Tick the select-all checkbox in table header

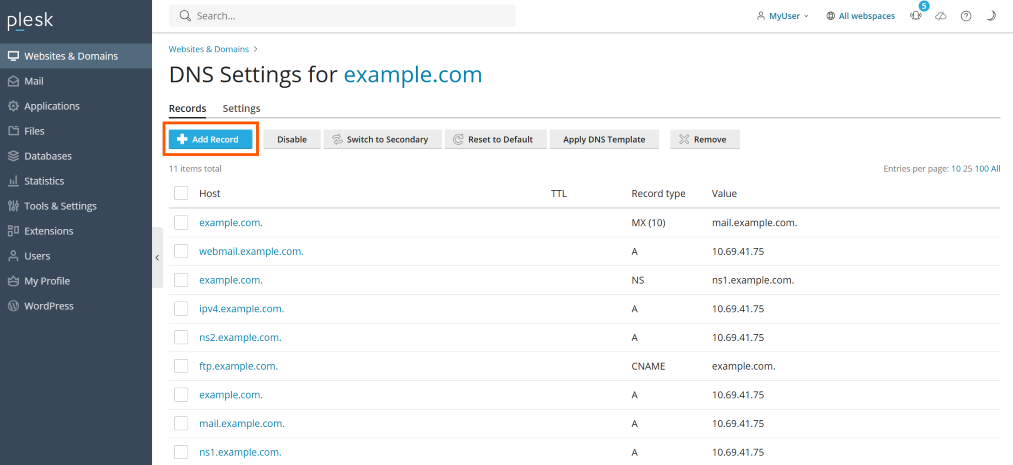pos(181,193)
